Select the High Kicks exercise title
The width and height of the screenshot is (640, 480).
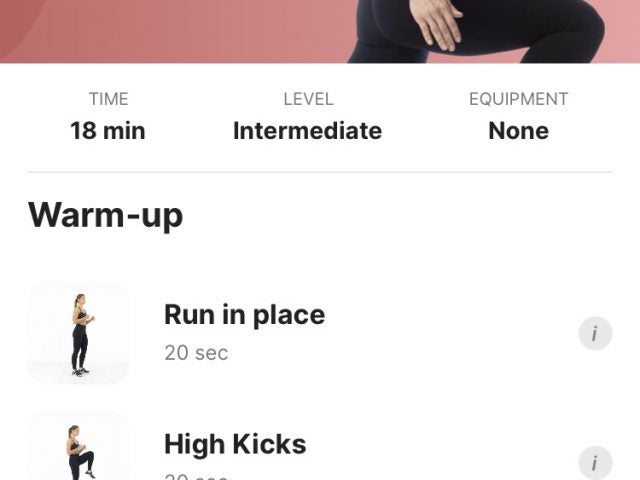click(235, 444)
